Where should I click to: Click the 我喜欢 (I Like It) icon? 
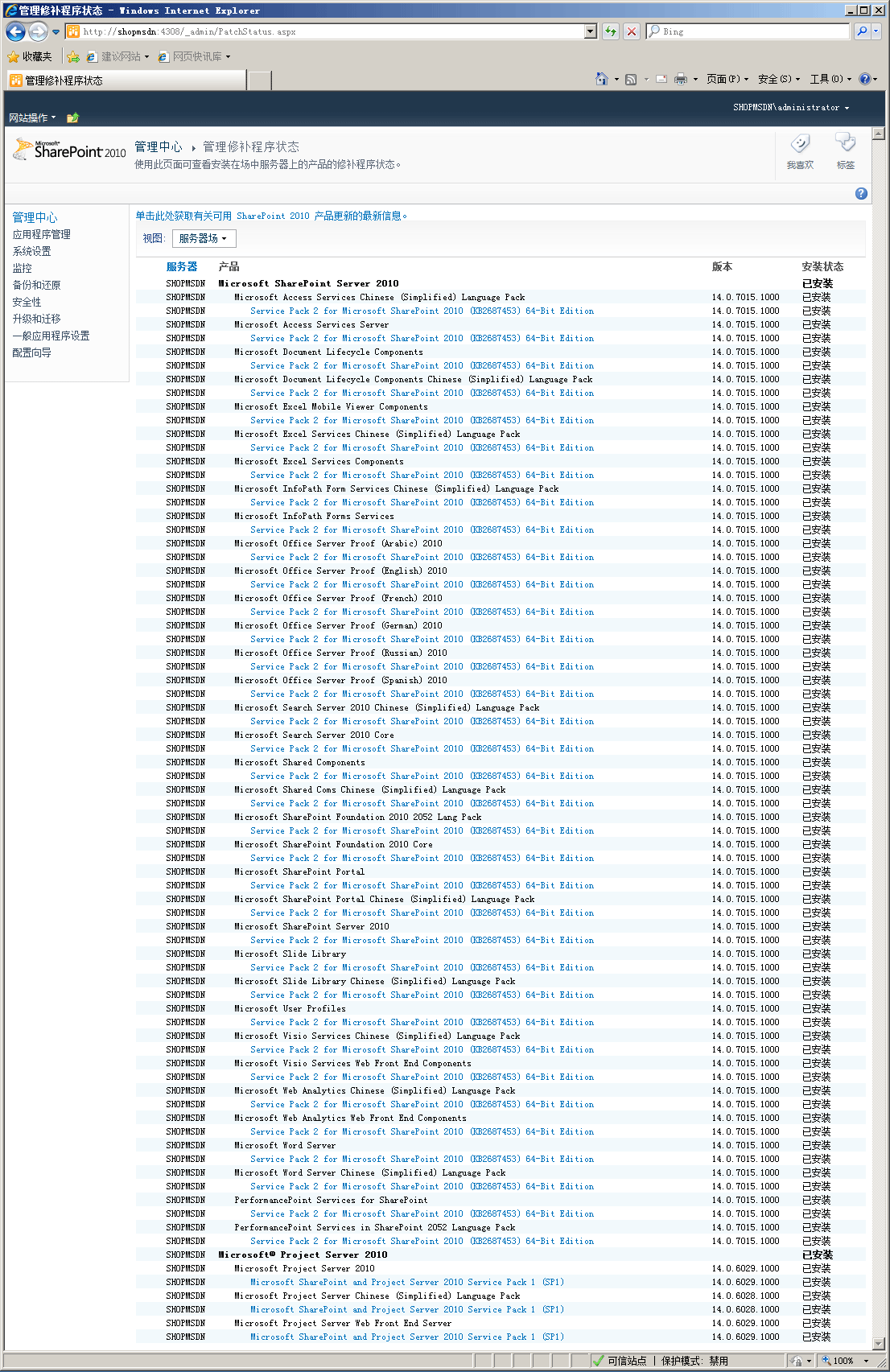click(800, 150)
